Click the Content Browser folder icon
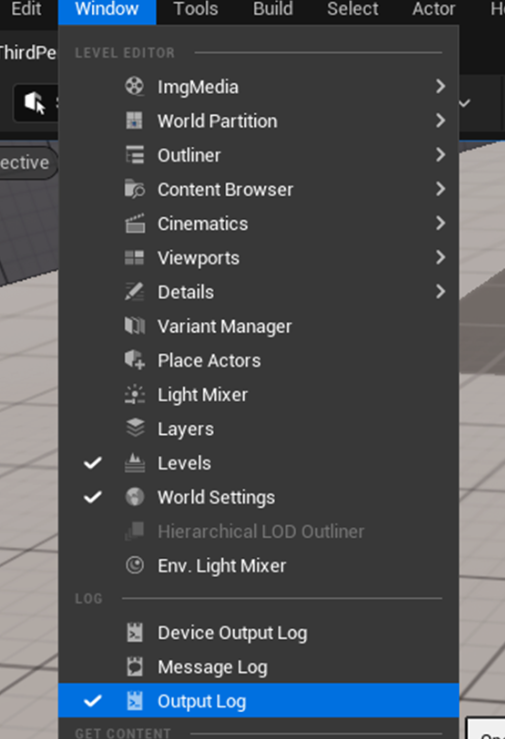Viewport: 505px width, 739px height. click(135, 189)
